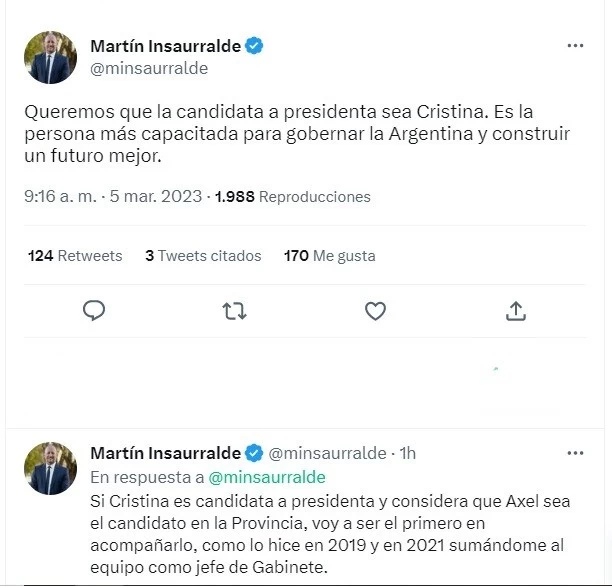Click Martín Insaurralde name on main tweet

point(165,46)
